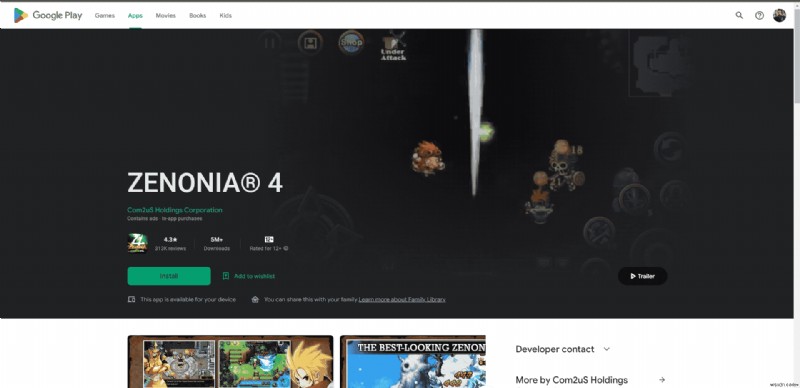This screenshot has width=800, height=388.
Task: Click Add to wishlist
Action: (248, 276)
